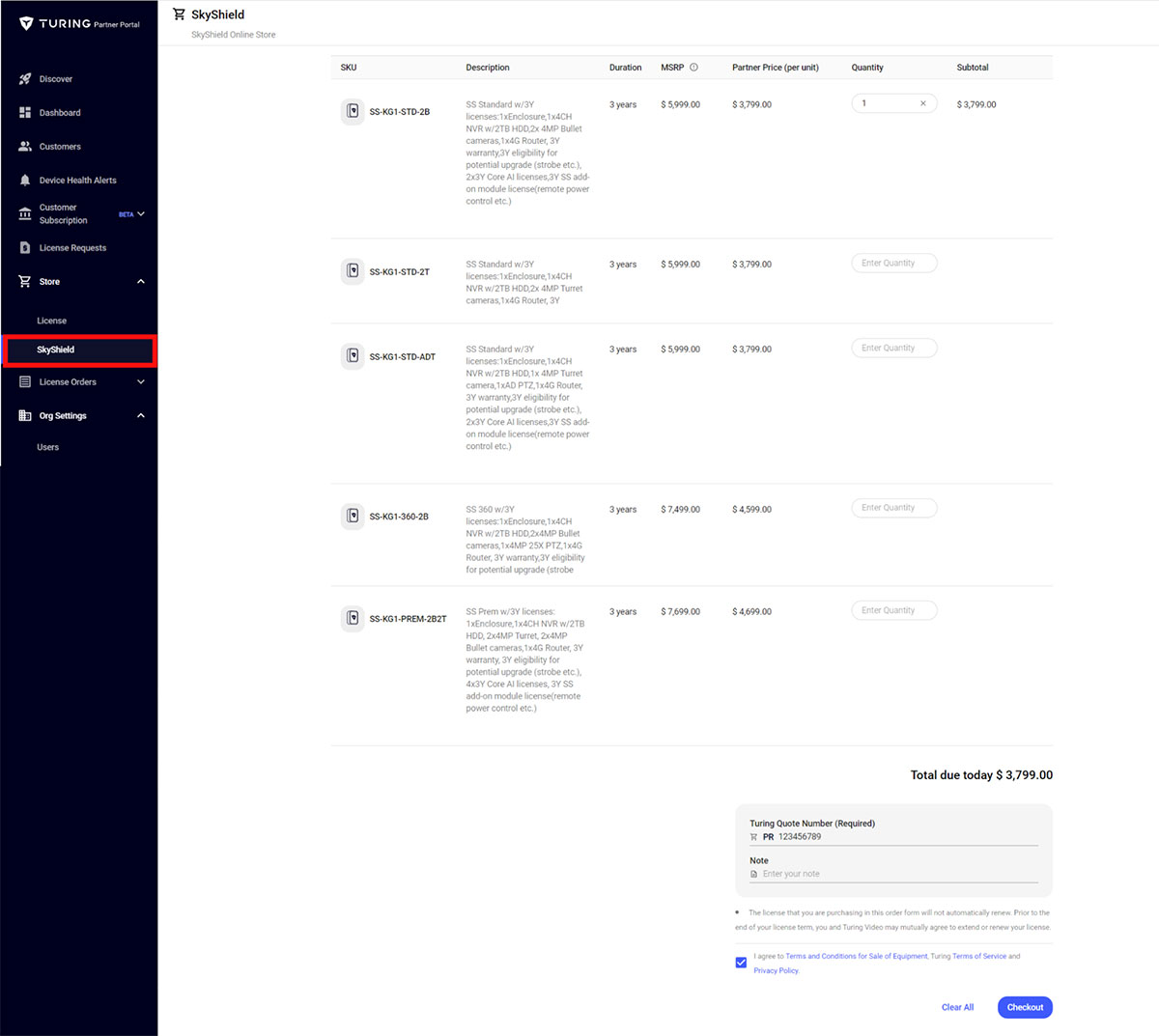The width and height of the screenshot is (1159, 1036).
Task: Click the Subtotal column header
Action: 973,68
